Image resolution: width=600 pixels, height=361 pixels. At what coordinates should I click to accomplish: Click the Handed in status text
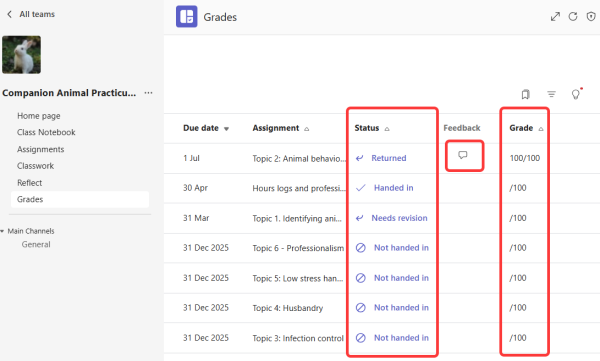(393, 188)
